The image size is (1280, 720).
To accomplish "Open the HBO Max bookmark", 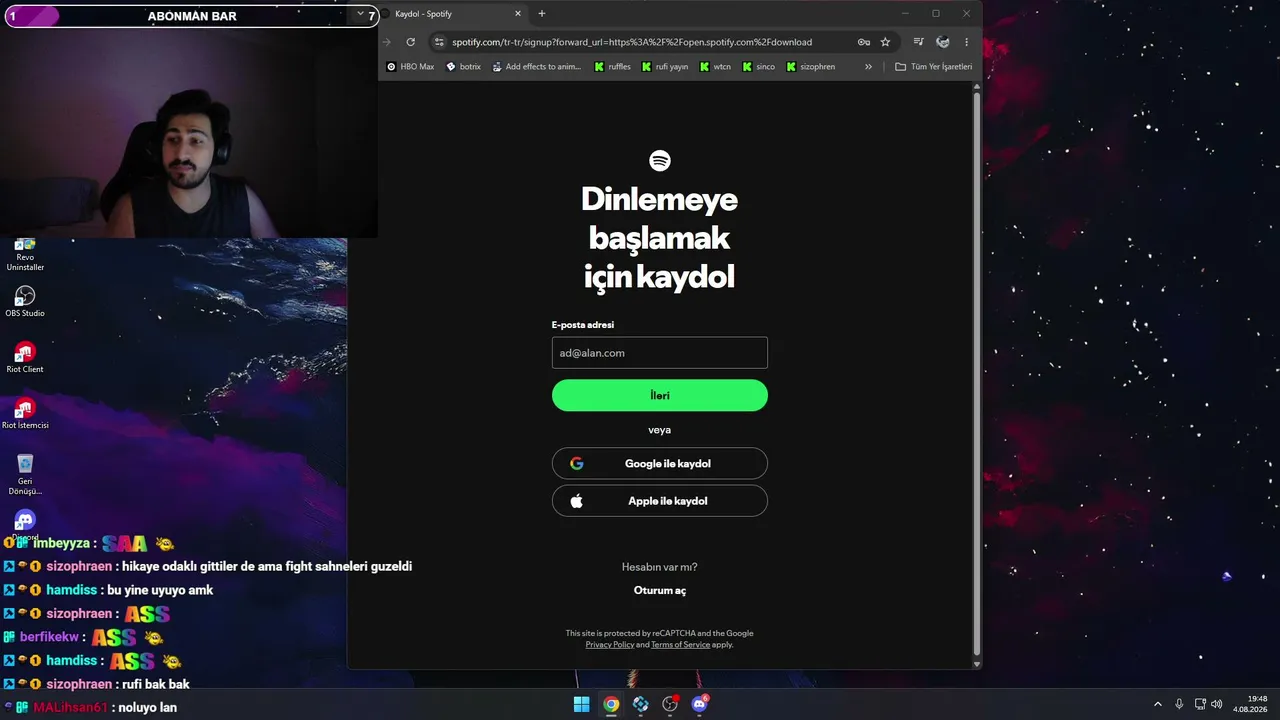I will [x=411, y=67].
